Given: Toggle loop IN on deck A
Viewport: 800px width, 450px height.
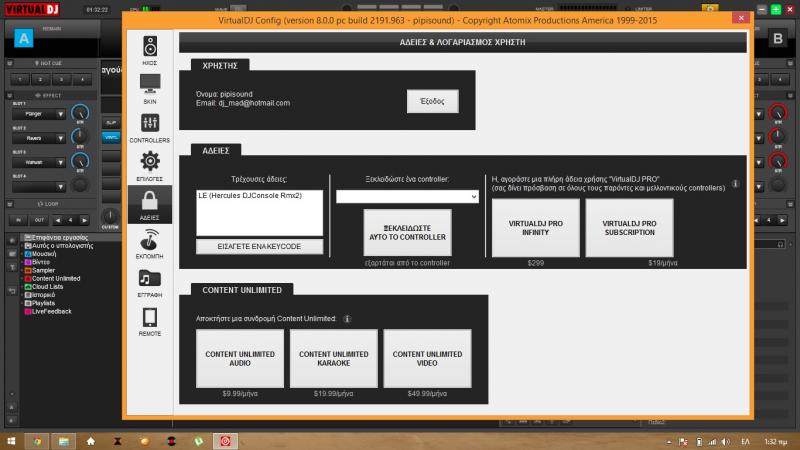Looking at the screenshot, I should click(19, 220).
